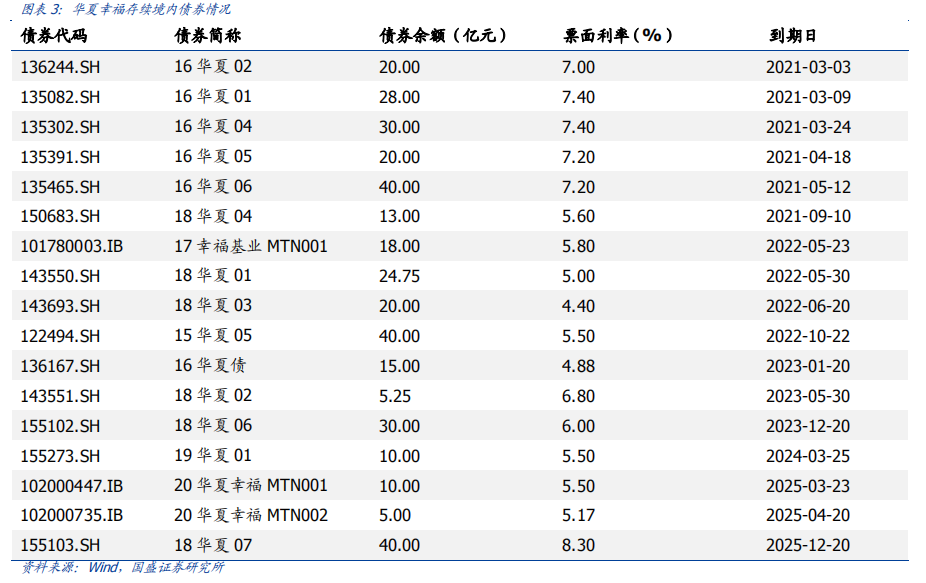Click maturity date 2022-05-30
The image size is (926, 583).
[808, 276]
